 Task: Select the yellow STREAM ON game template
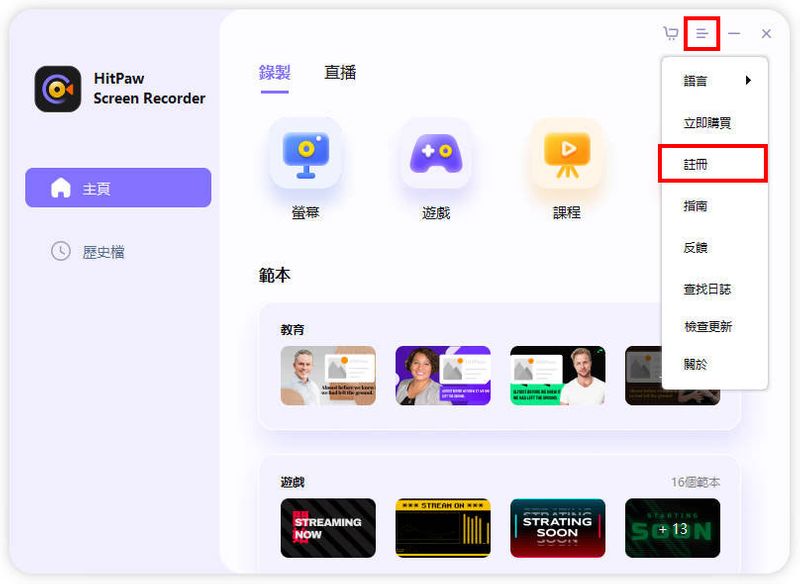pos(443,528)
